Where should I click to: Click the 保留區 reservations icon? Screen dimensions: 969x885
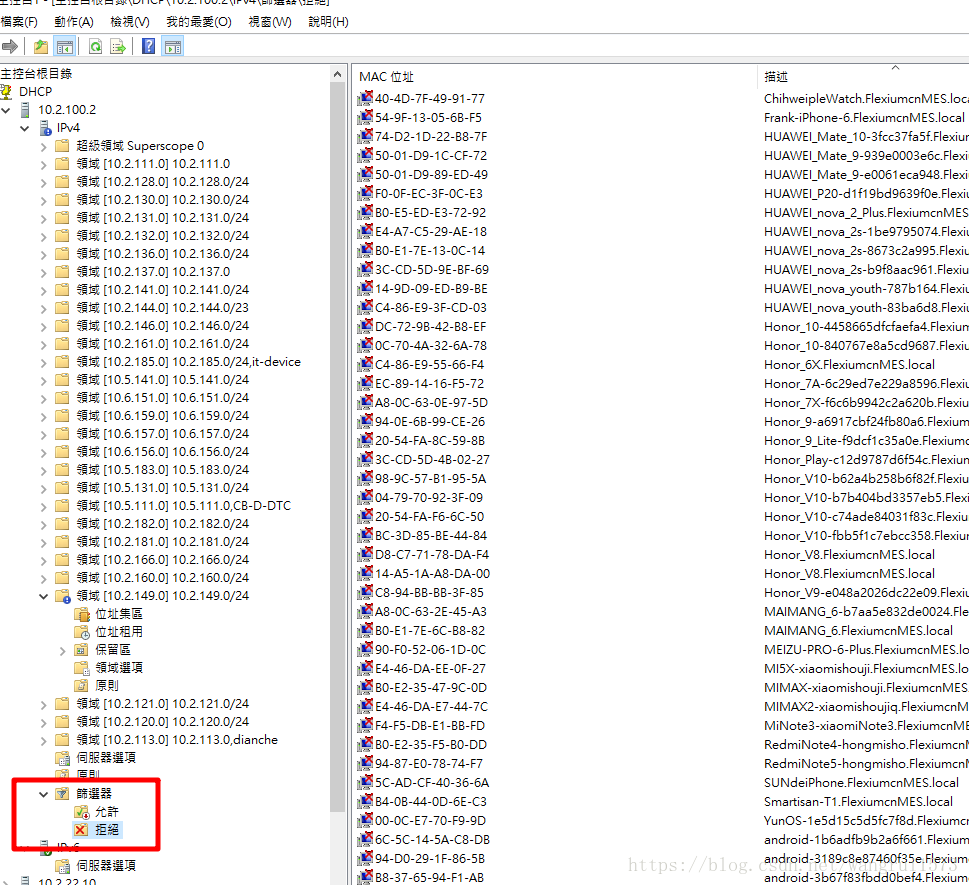click(81, 650)
